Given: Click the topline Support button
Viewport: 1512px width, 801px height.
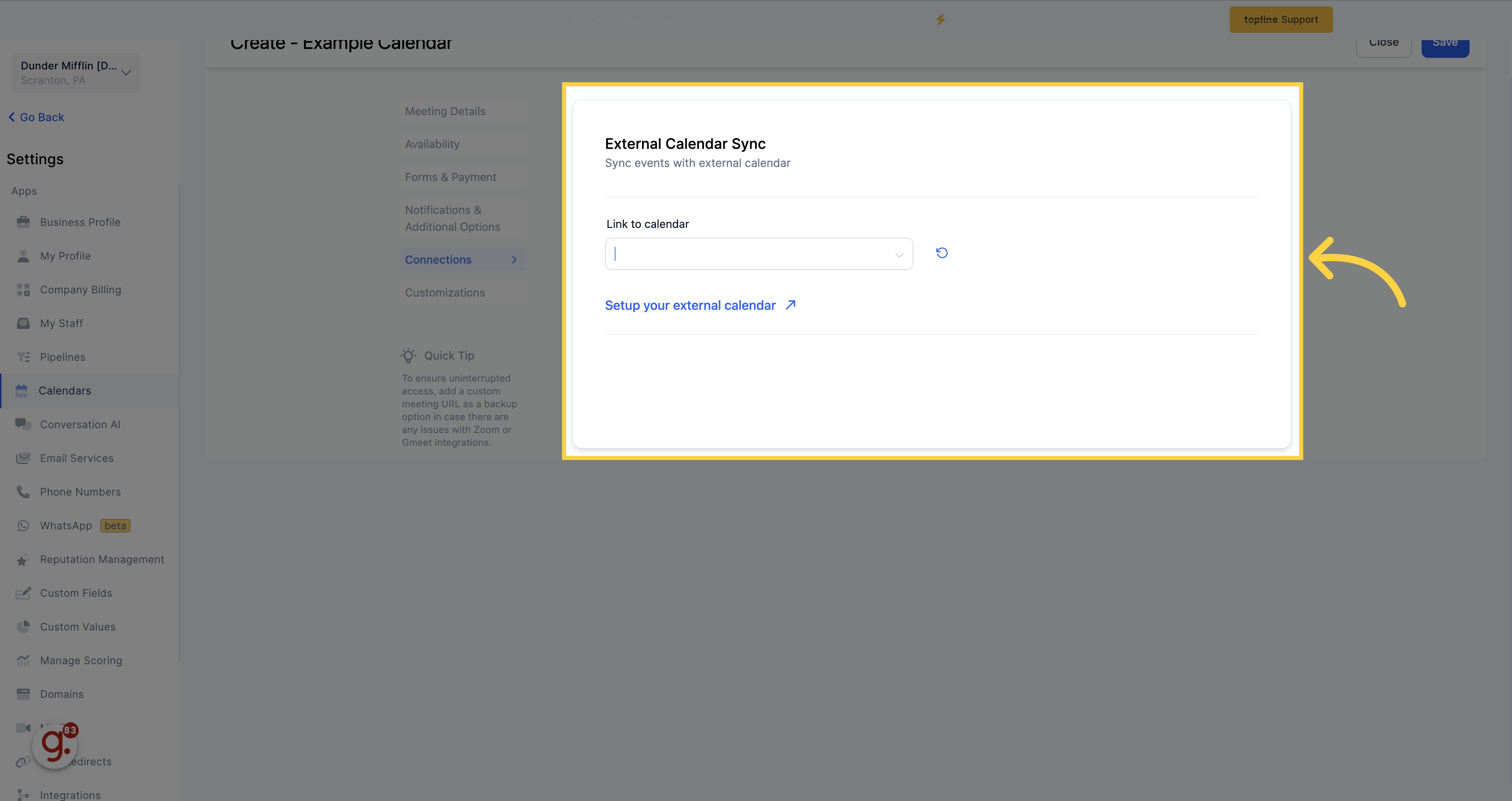Looking at the screenshot, I should (x=1281, y=19).
